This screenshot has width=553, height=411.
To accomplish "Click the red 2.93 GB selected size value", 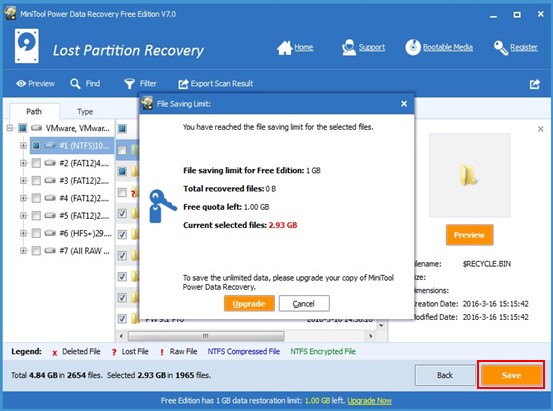I will pyautogui.click(x=283, y=225).
